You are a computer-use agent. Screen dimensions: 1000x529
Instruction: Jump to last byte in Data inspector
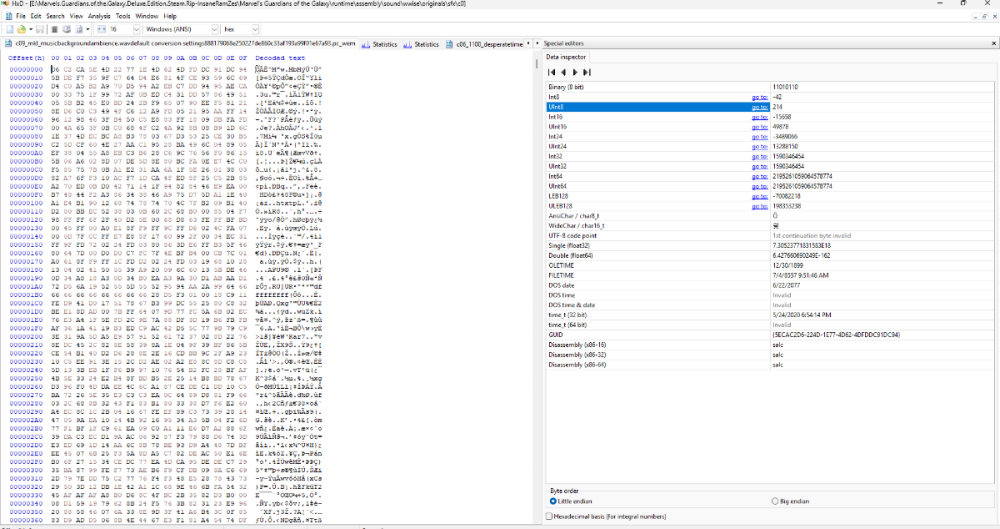click(587, 72)
